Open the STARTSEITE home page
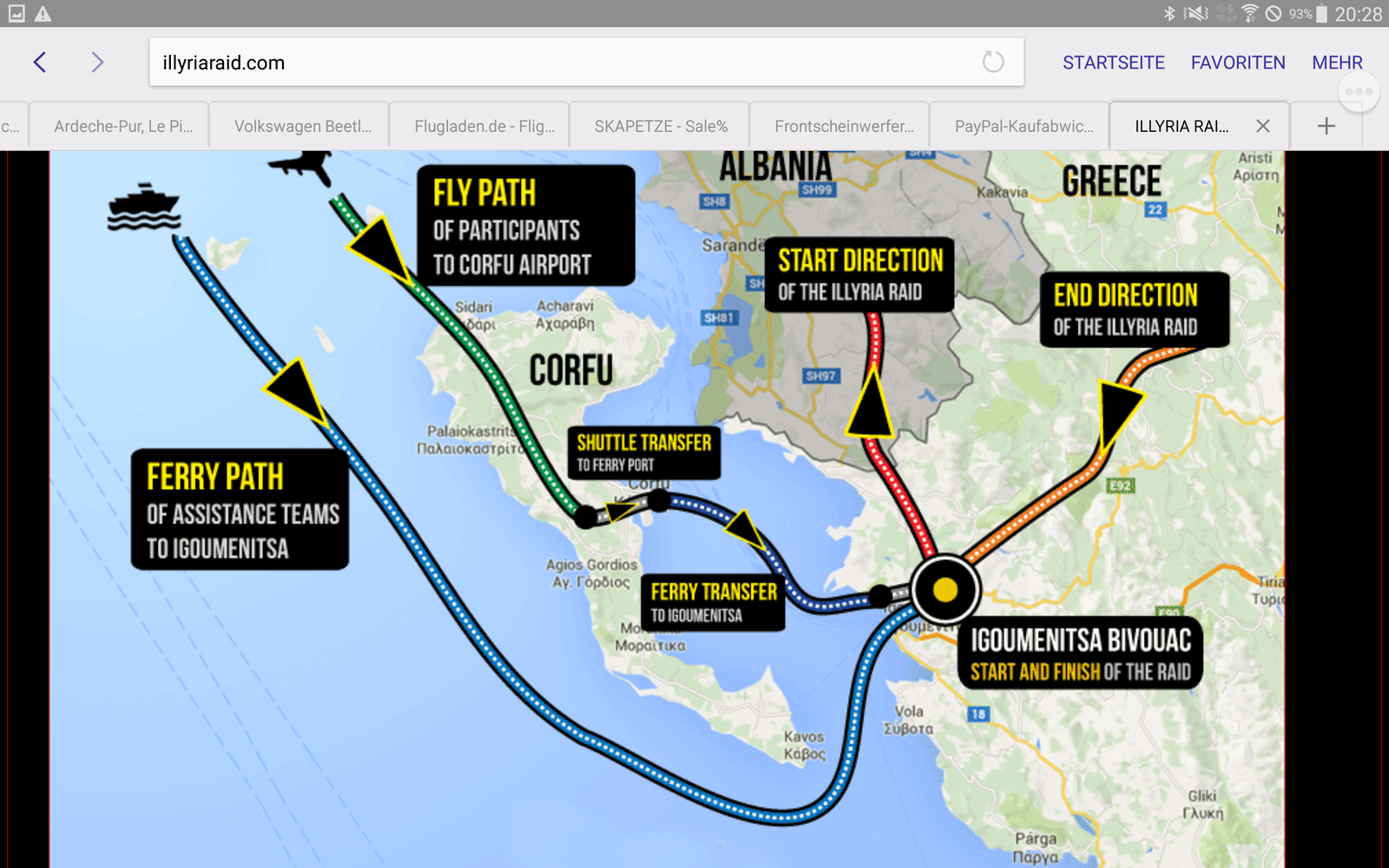This screenshot has height=868, width=1389. click(1113, 62)
